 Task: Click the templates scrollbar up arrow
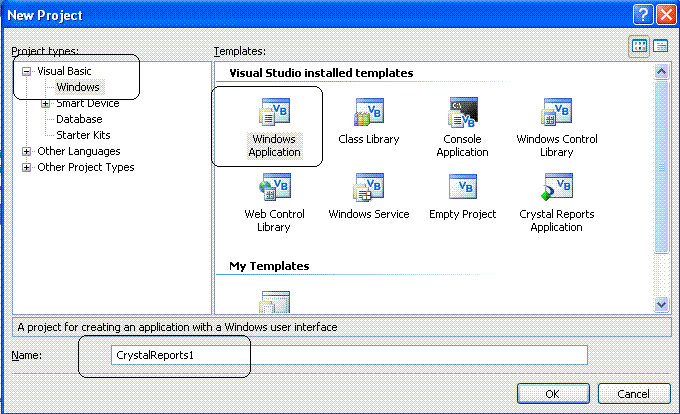pos(661,71)
